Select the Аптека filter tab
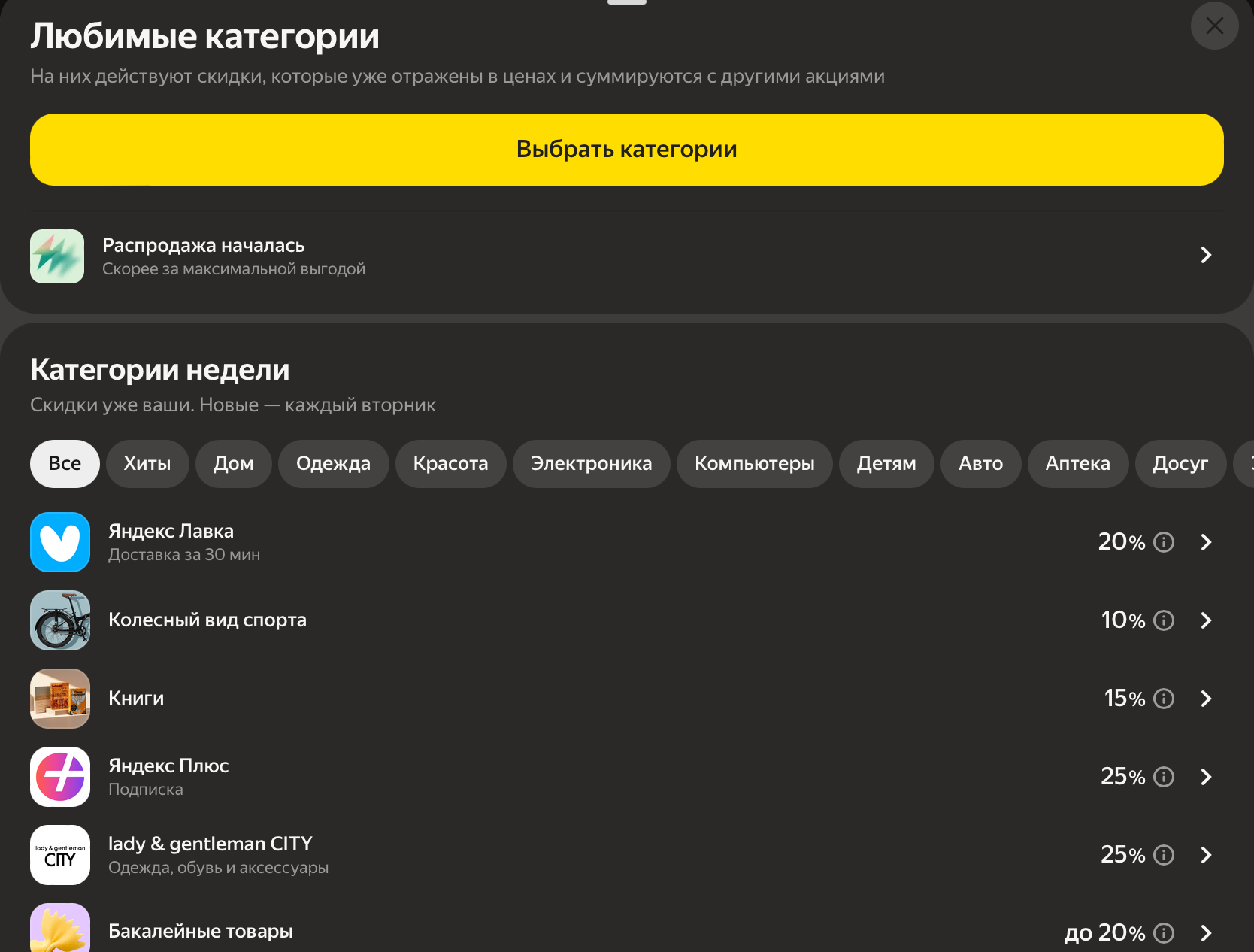This screenshot has height=952, width=1254. (1078, 464)
